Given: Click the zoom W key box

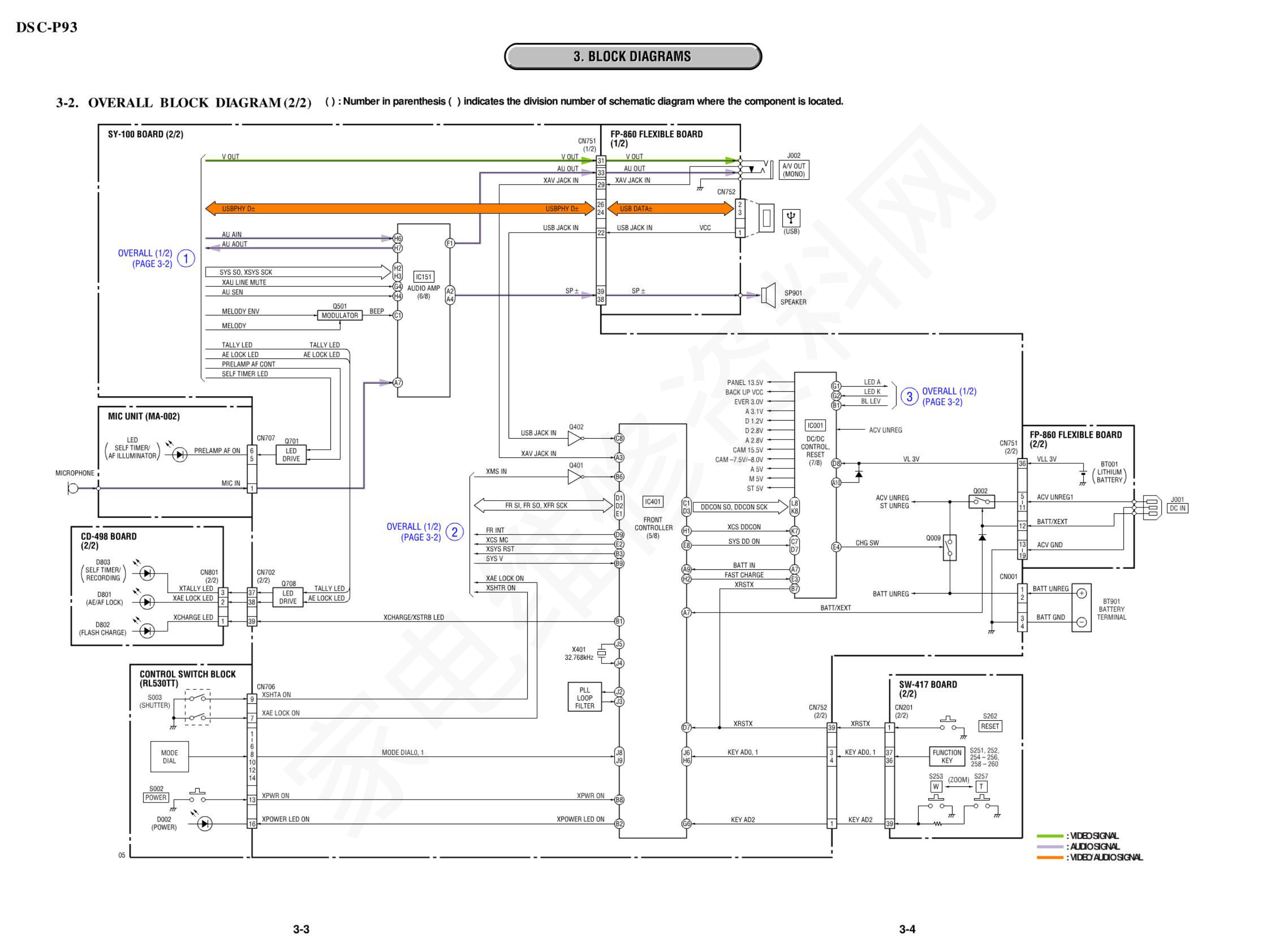Looking at the screenshot, I should pyautogui.click(x=935, y=786).
